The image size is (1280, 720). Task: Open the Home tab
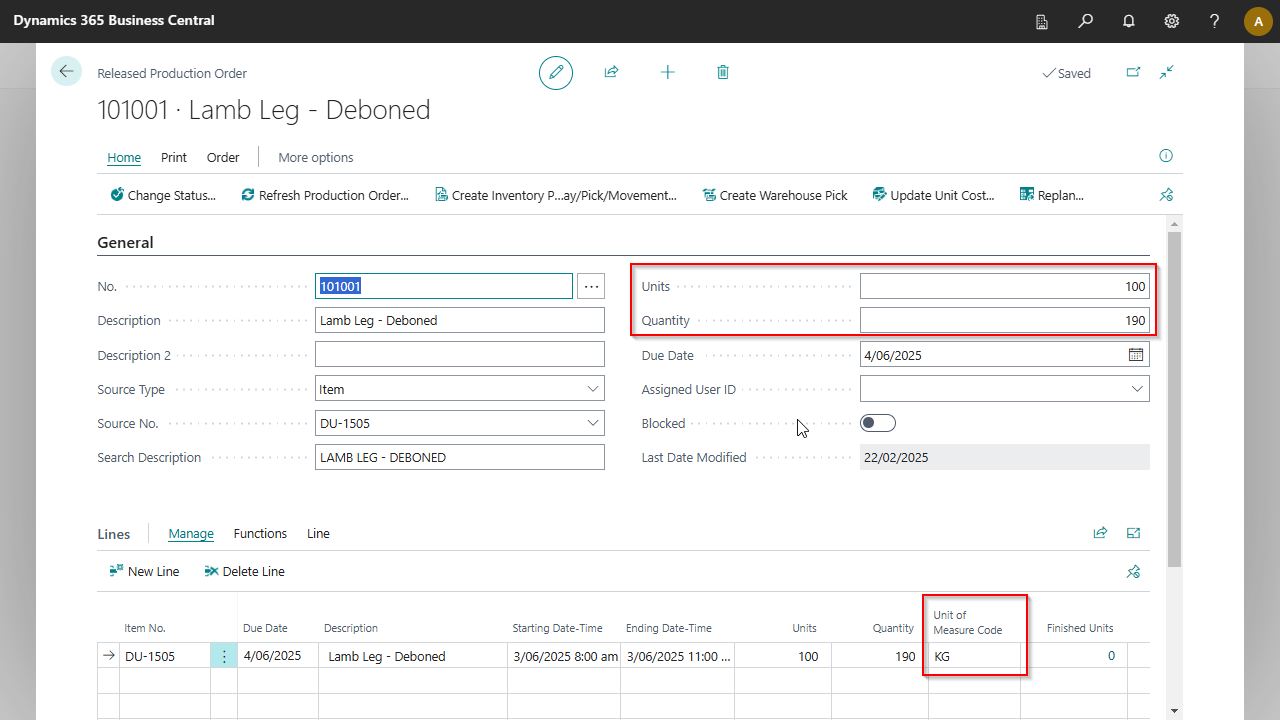click(x=124, y=157)
